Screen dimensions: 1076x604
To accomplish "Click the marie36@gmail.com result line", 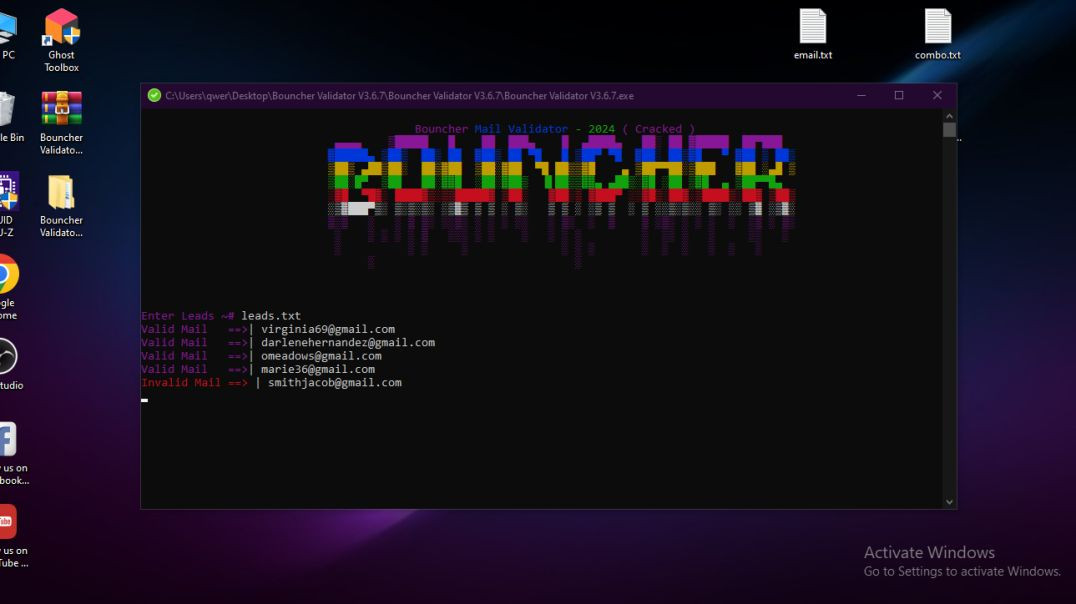I will 257,369.
